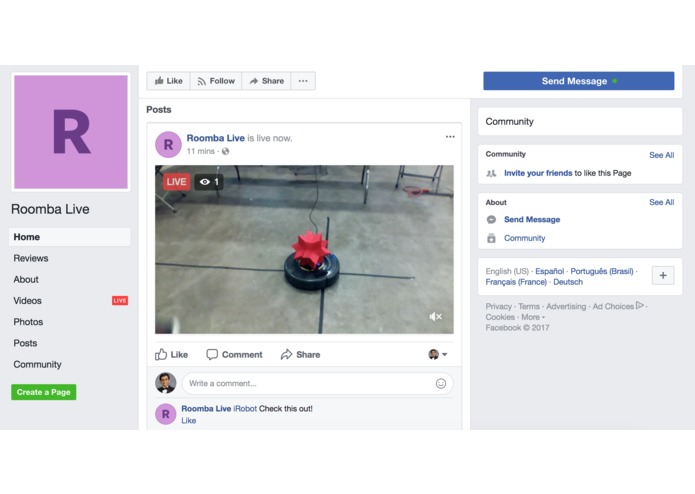
Task: Open the emoji picker in the comment box
Action: coord(441,383)
